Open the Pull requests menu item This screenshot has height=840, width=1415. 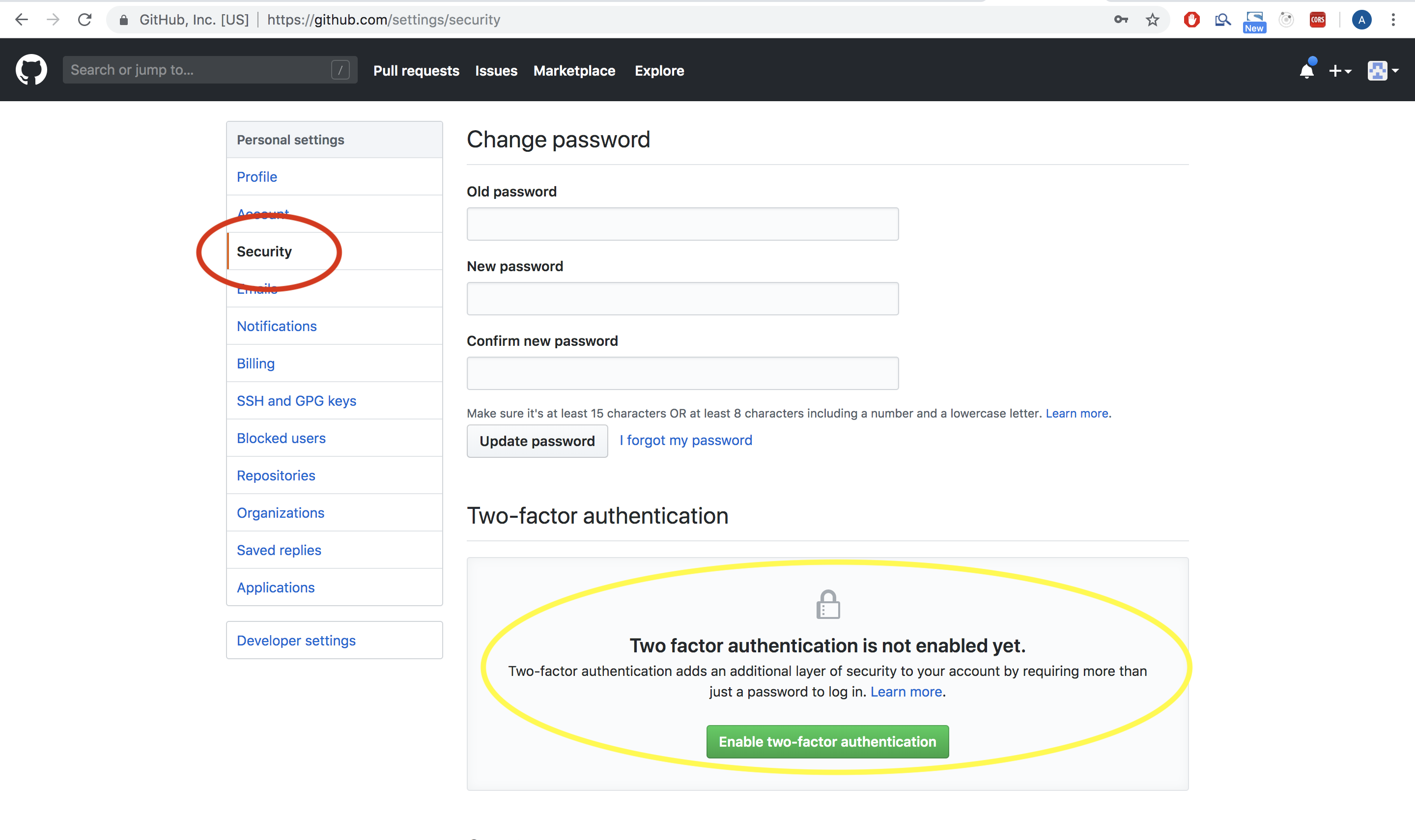pyautogui.click(x=416, y=70)
